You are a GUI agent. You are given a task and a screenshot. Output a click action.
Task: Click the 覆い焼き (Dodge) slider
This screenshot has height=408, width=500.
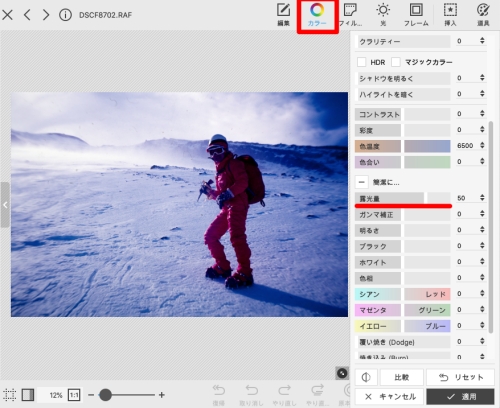[403, 342]
